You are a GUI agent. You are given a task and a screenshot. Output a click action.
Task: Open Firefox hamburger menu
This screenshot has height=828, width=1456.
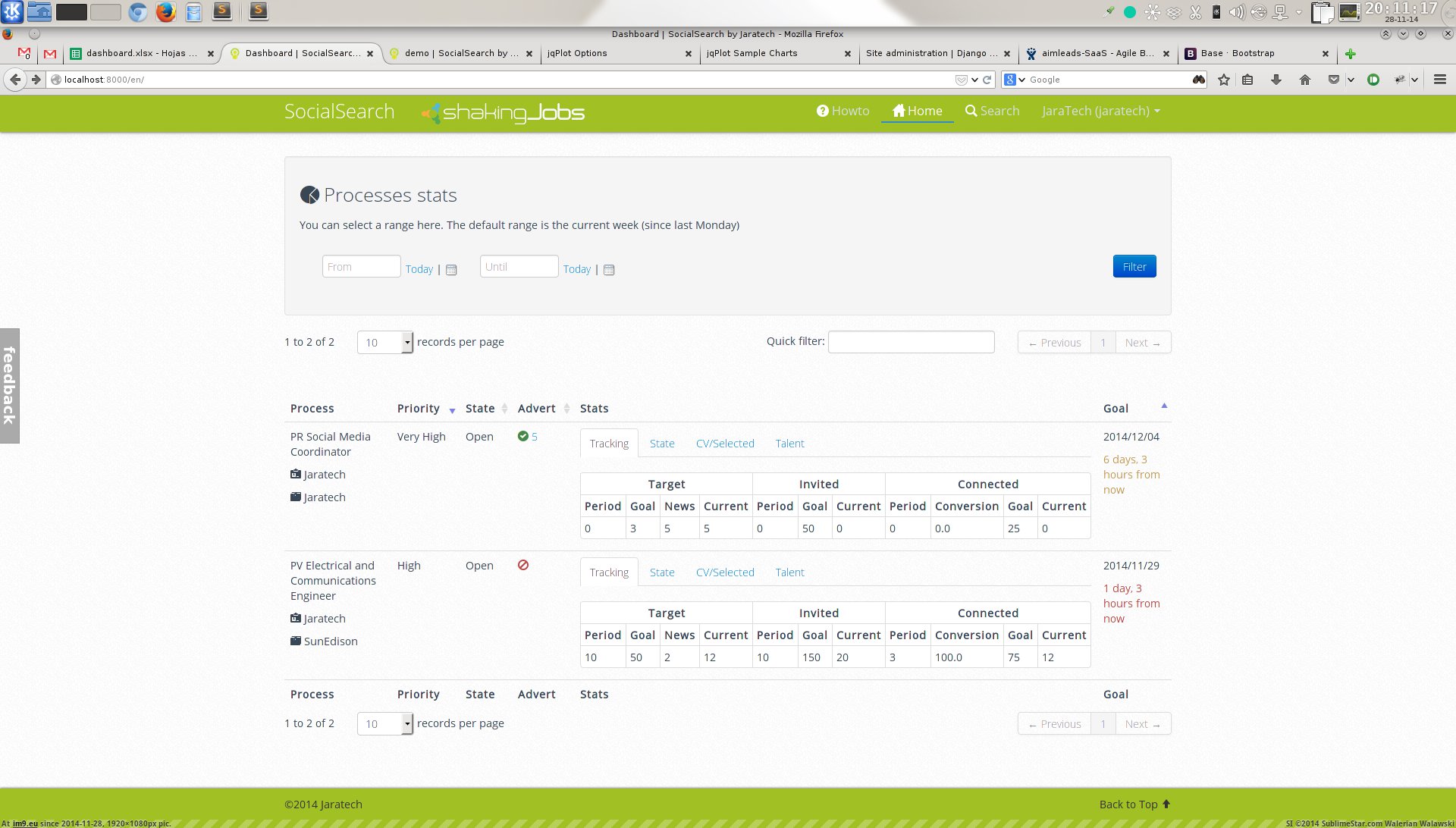(1439, 80)
